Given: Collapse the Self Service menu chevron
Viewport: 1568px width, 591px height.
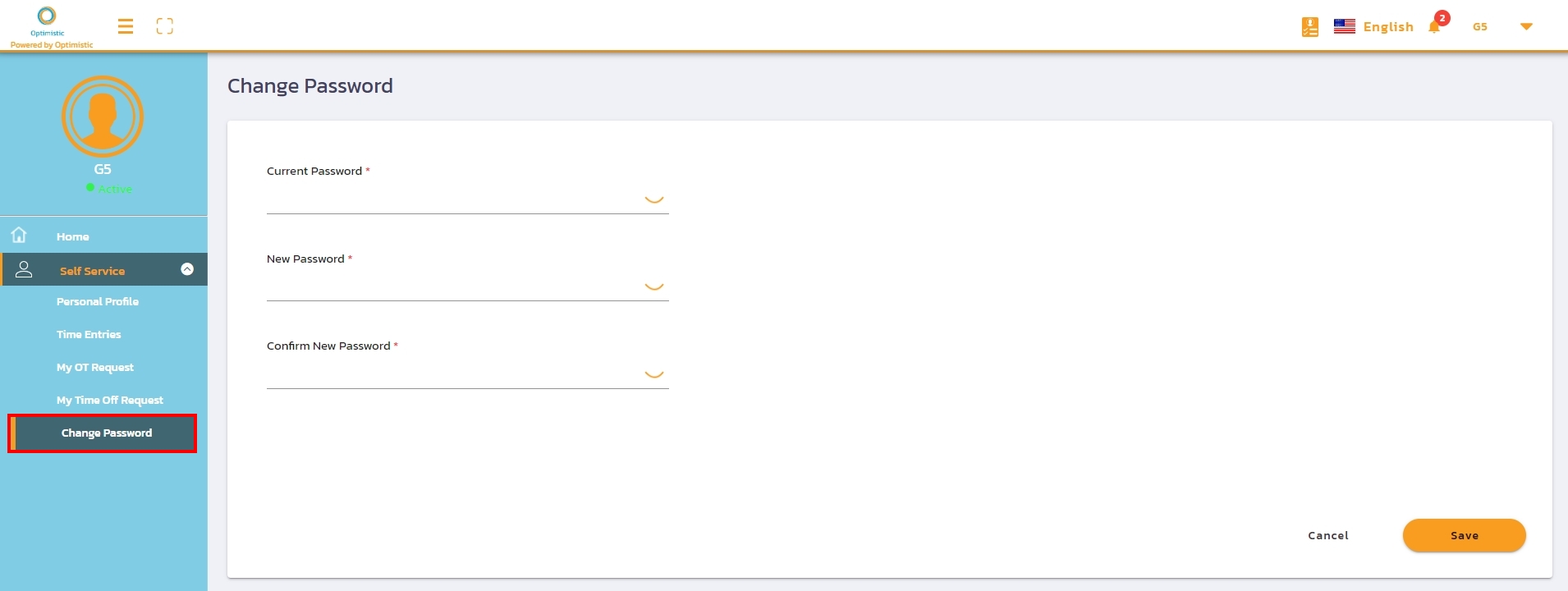Looking at the screenshot, I should coord(187,269).
